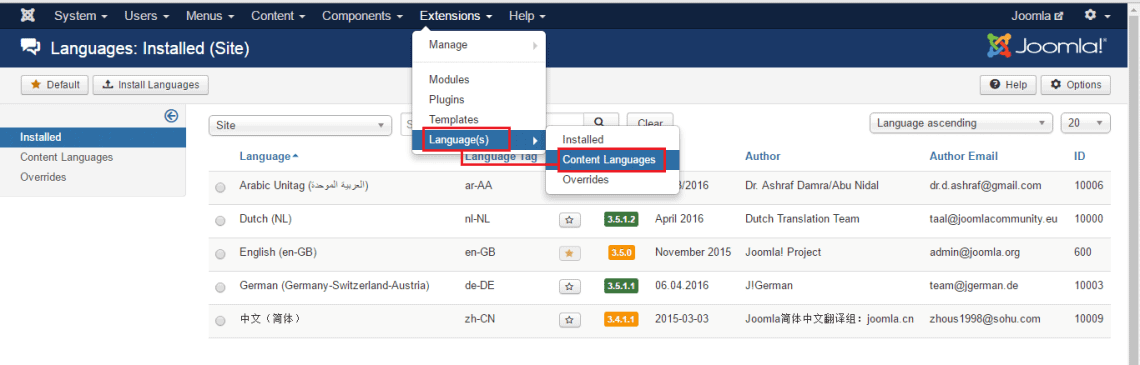
Task: Select the Dutch (NL) radio button
Action: point(220,220)
